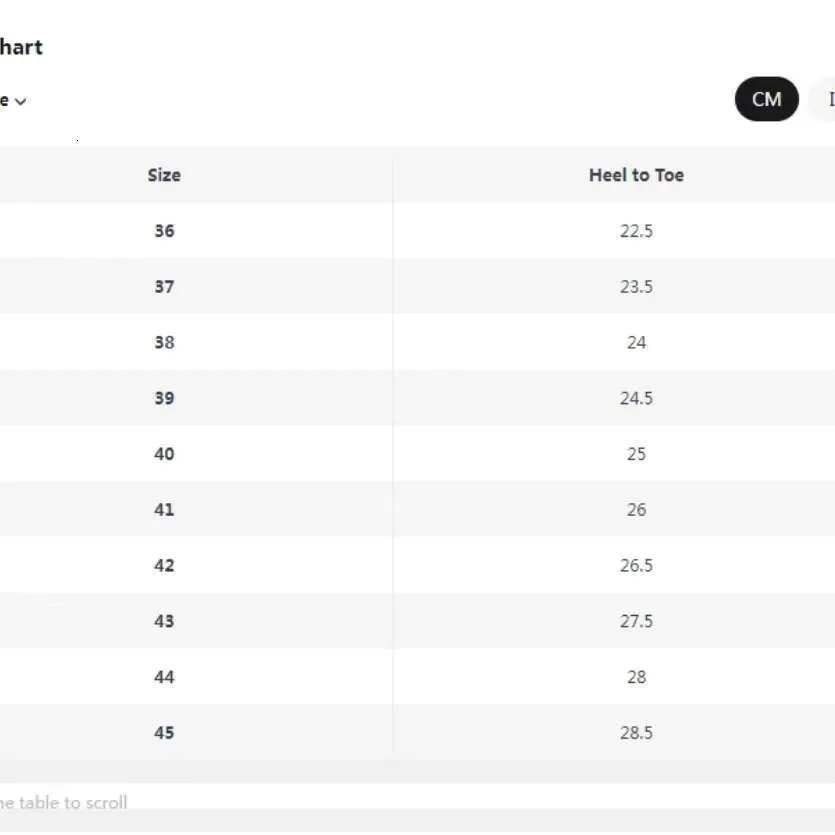Click the Size column header

click(164, 175)
